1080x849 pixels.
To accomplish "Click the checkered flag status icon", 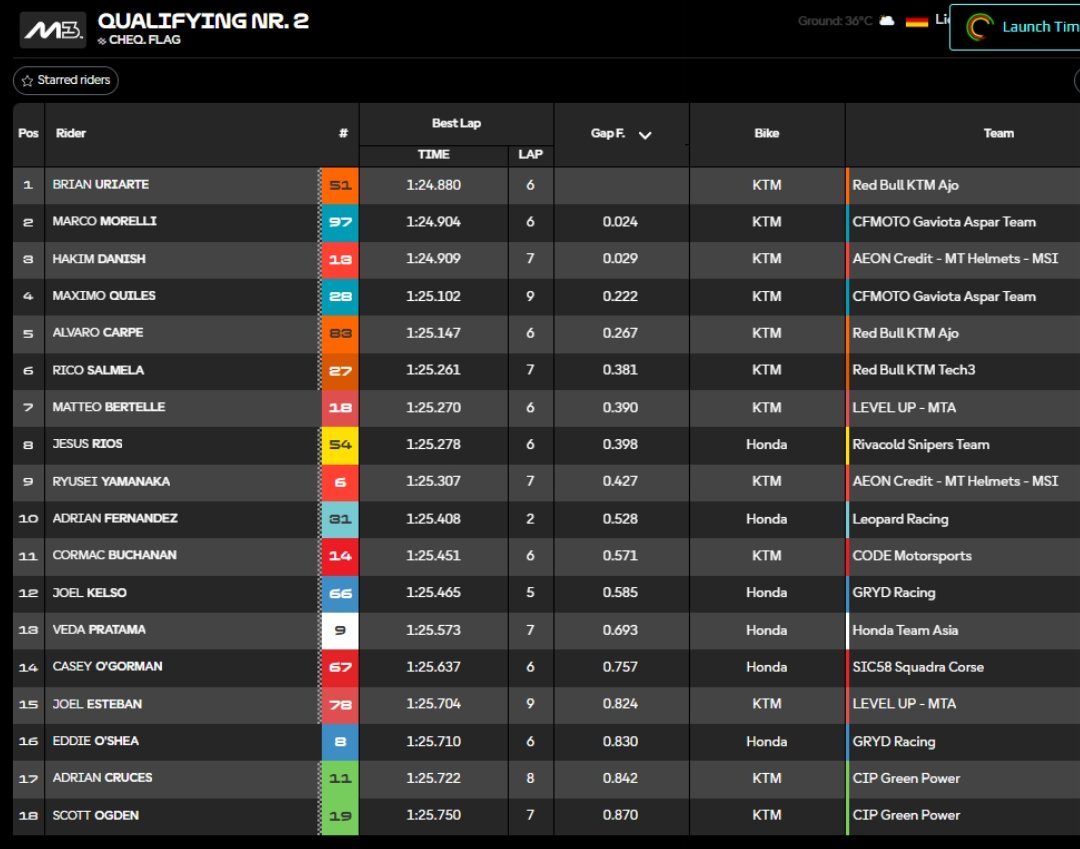I will pyautogui.click(x=102, y=41).
